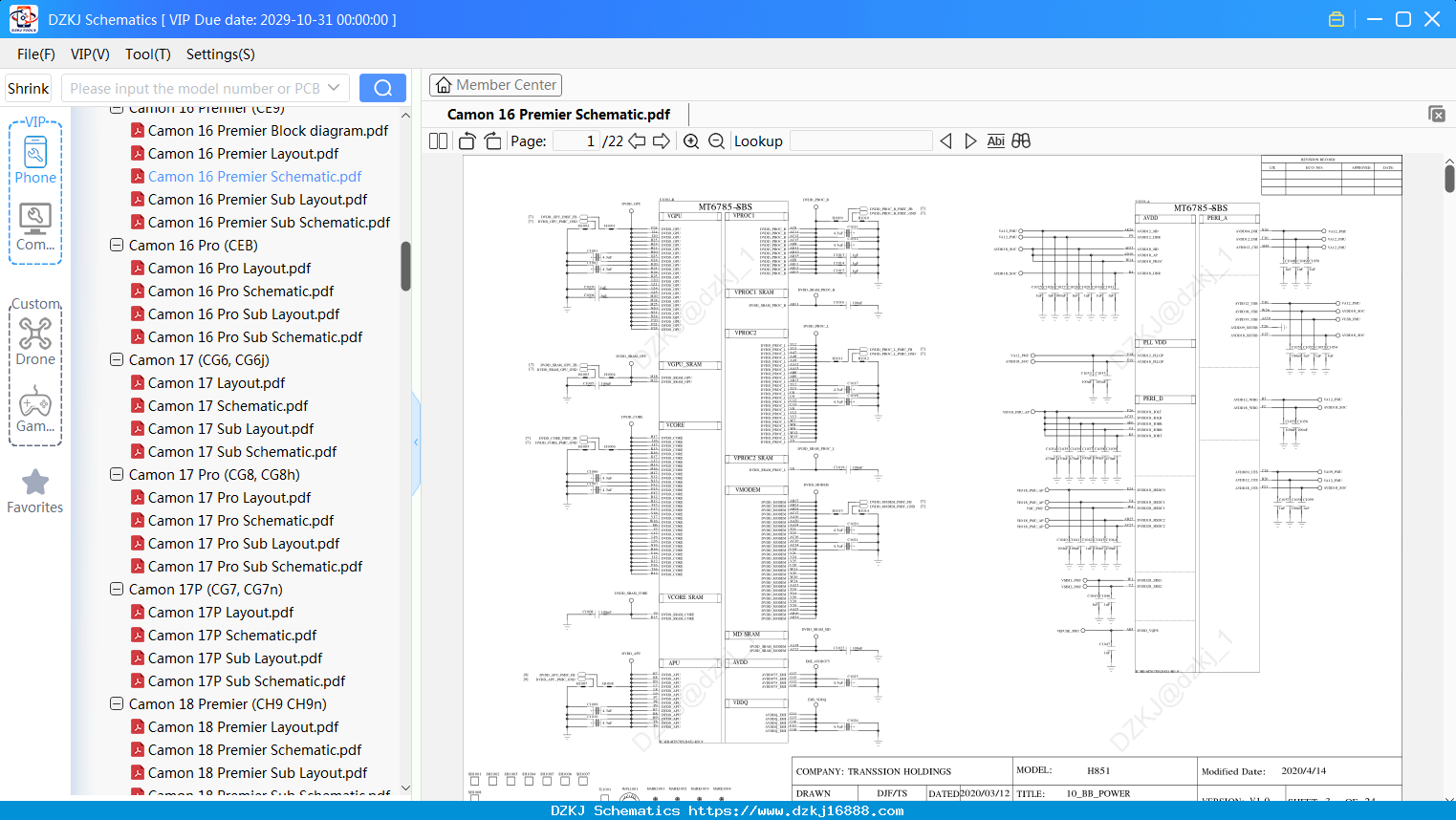
Task: Open Camon 17P Layout.pdf
Action: pos(221,612)
